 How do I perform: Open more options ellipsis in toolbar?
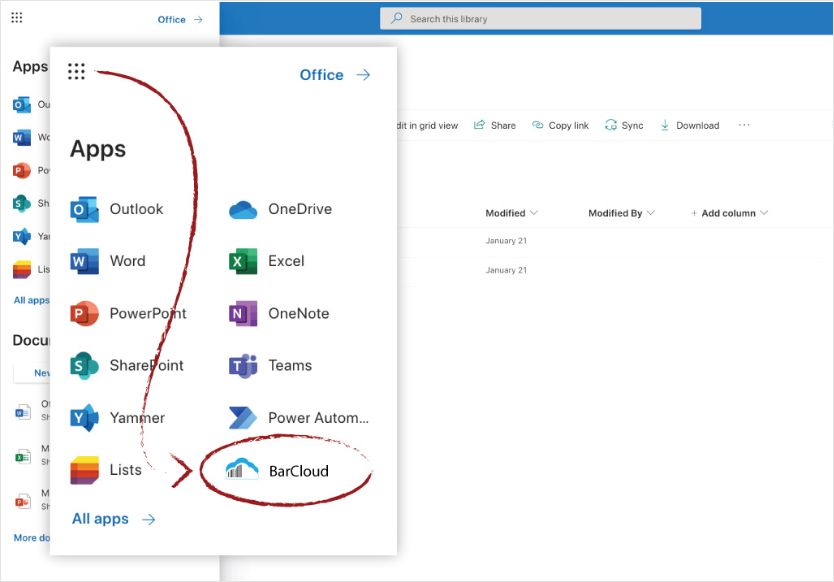point(744,125)
